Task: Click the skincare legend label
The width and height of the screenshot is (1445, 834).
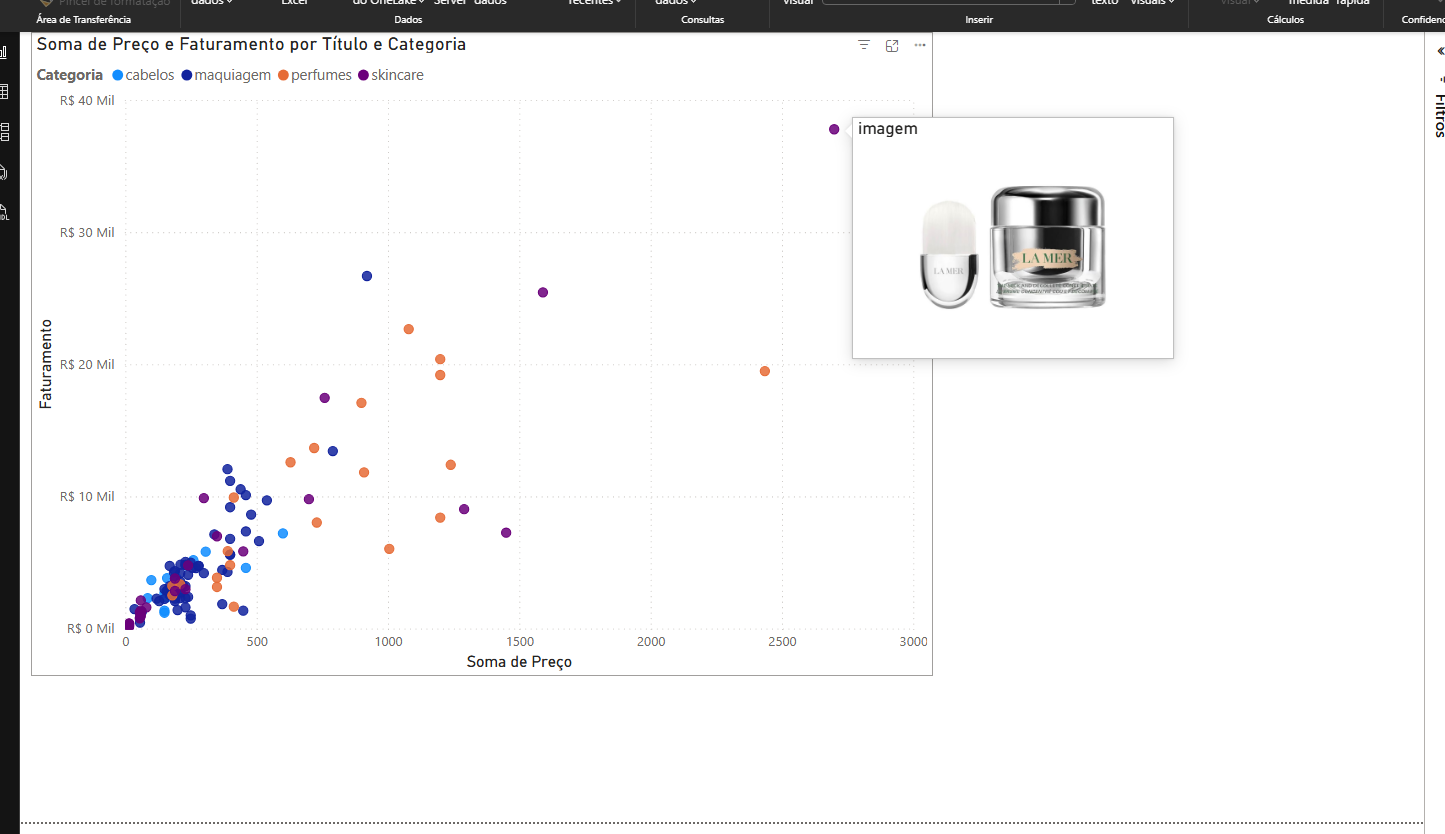Action: [x=397, y=75]
